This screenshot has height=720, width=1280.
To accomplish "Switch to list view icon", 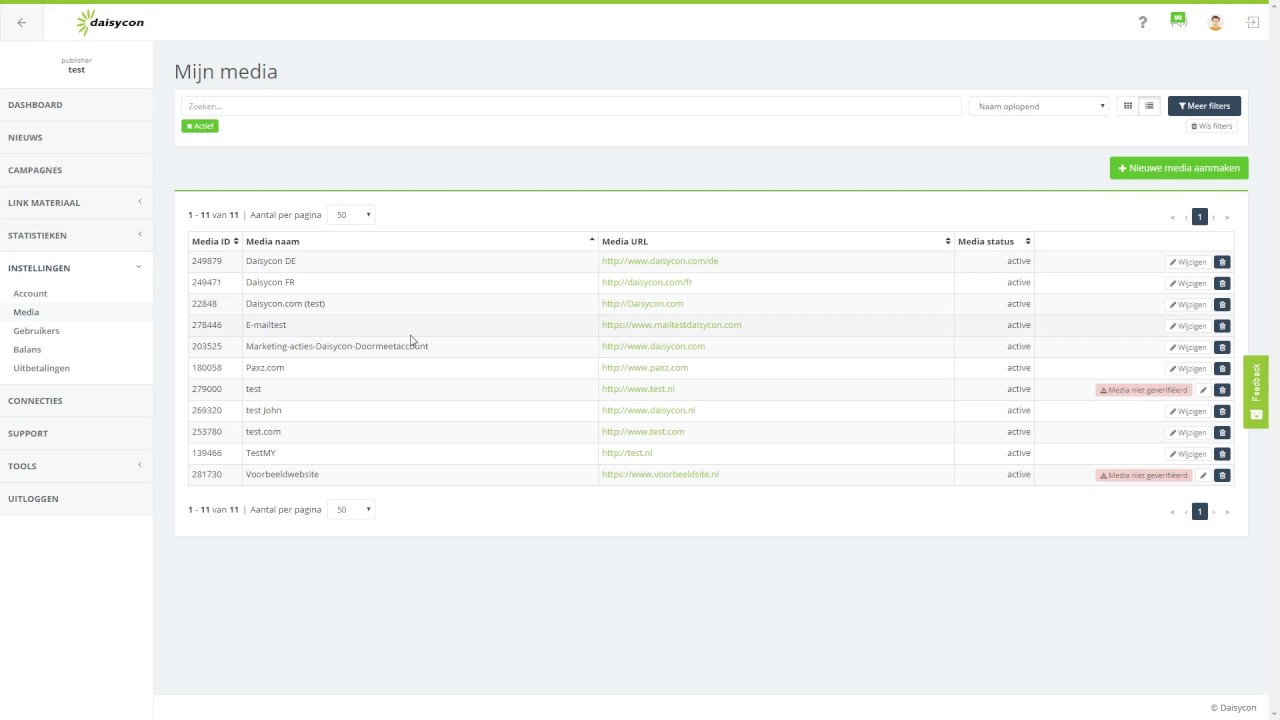I will 1150,106.
